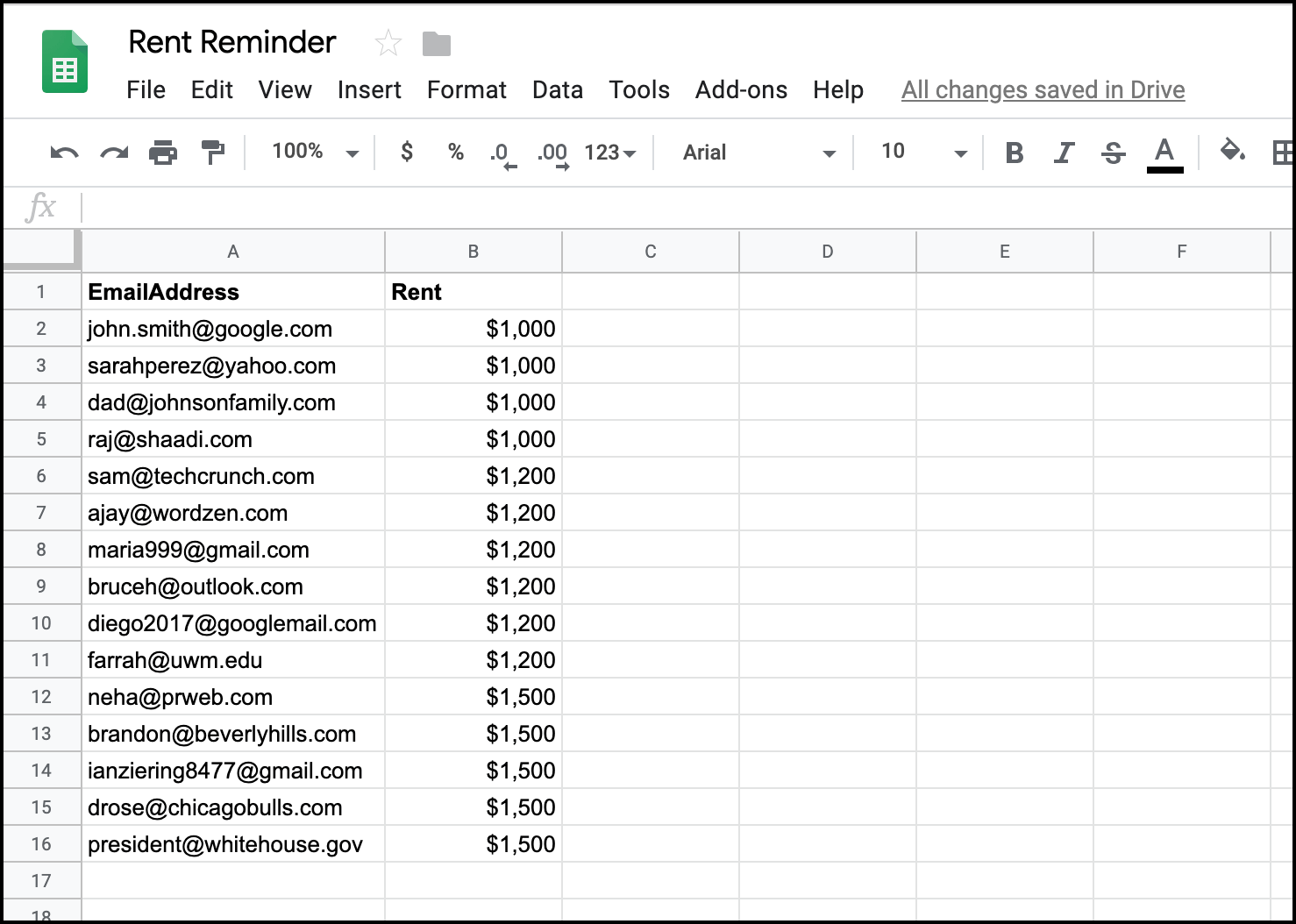Click cell president@whitehouse.gov
Image resolution: width=1296 pixels, height=924 pixels.
pos(233,844)
